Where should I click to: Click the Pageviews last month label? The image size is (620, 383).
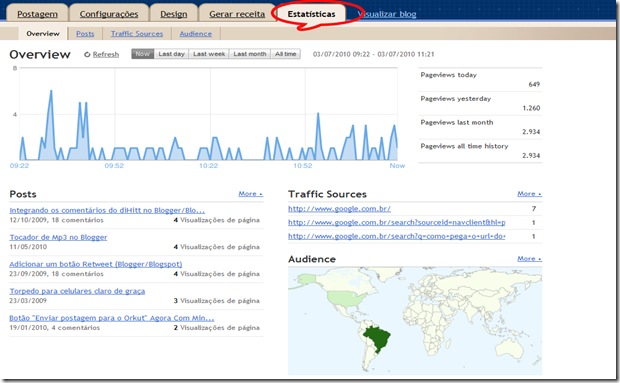(x=457, y=123)
